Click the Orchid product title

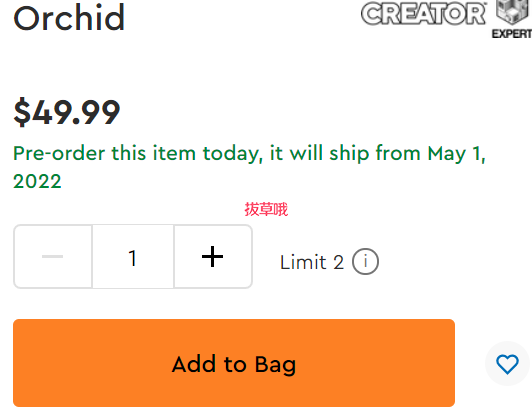[69, 18]
